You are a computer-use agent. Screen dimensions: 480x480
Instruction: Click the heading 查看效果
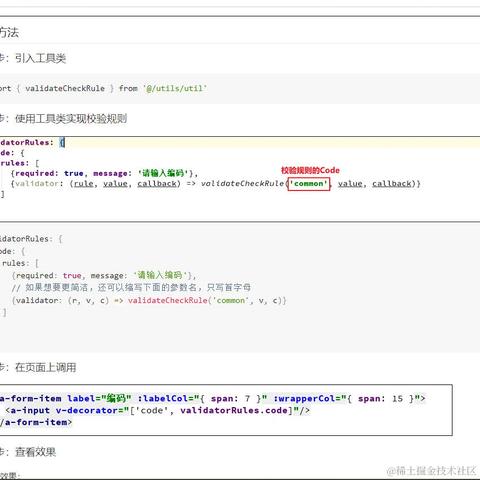coord(35,452)
